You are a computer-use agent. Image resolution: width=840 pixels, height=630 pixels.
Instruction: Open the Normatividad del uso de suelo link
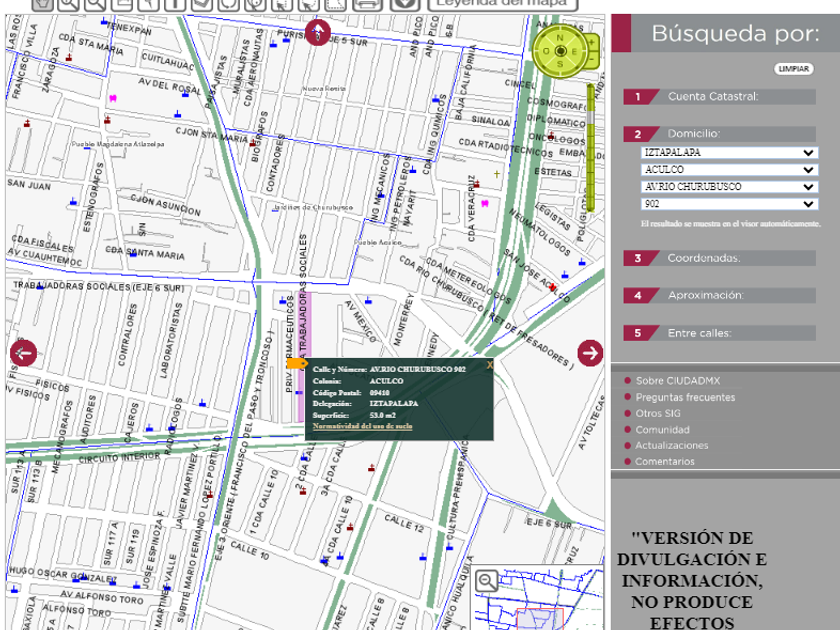click(x=362, y=427)
